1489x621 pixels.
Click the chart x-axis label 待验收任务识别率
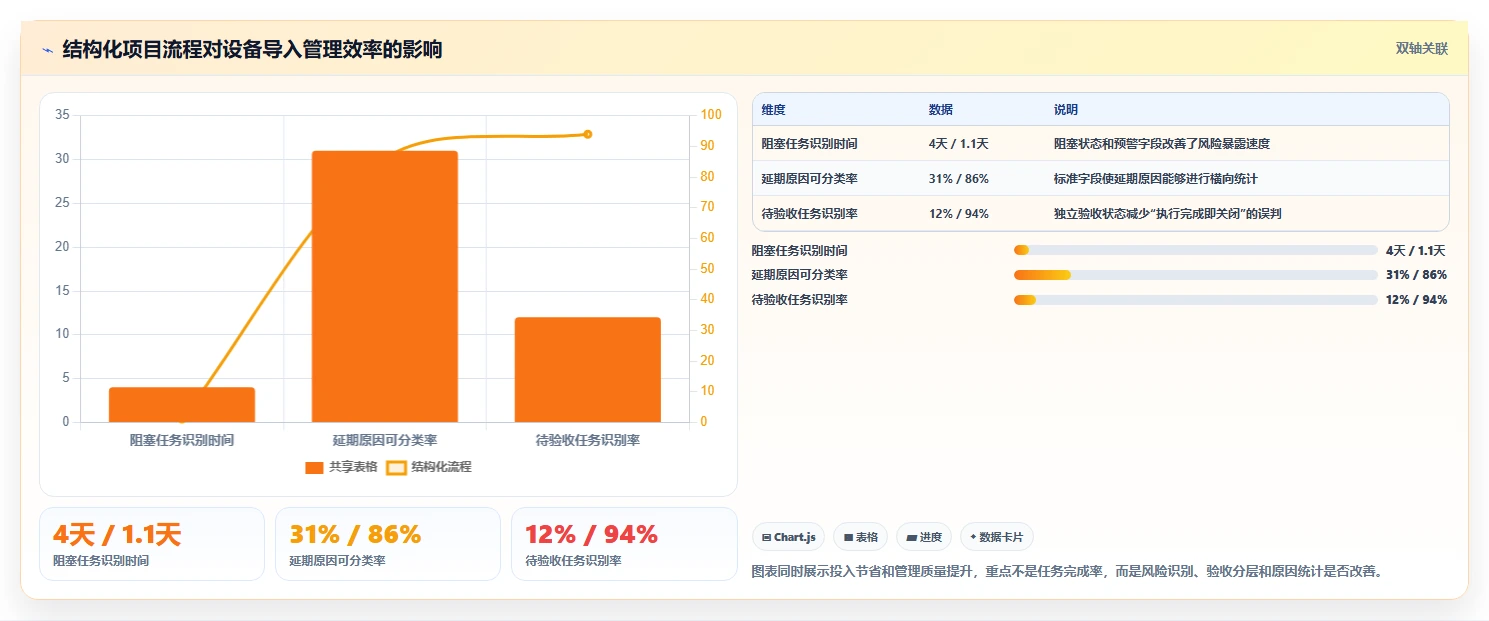(588, 440)
